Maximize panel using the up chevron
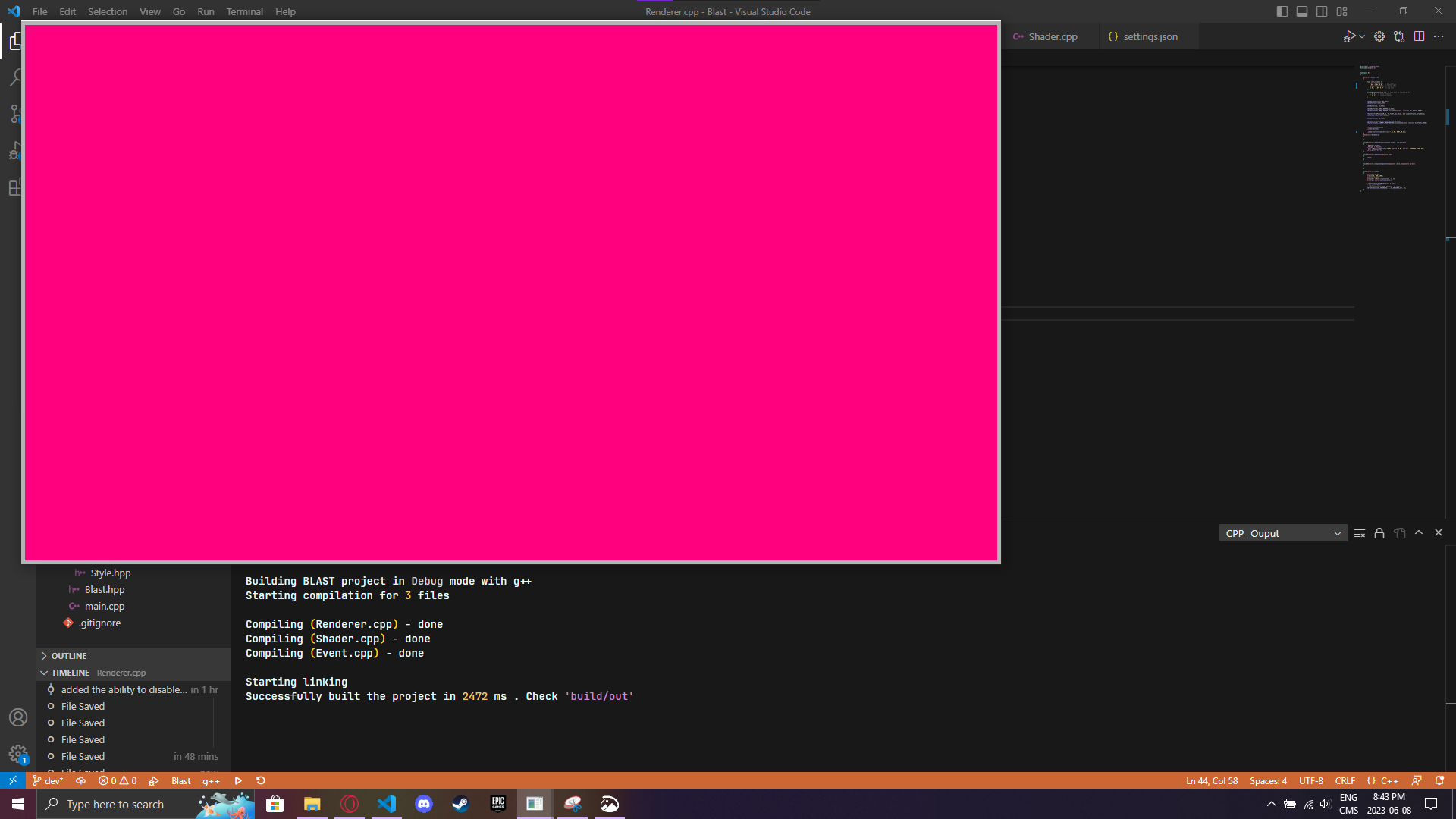The width and height of the screenshot is (1456, 819). 1419,533
